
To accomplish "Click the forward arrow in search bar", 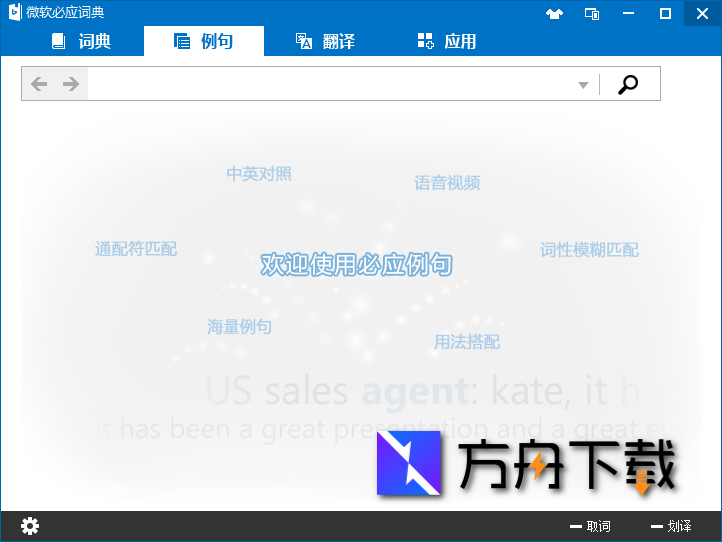I will tap(71, 84).
